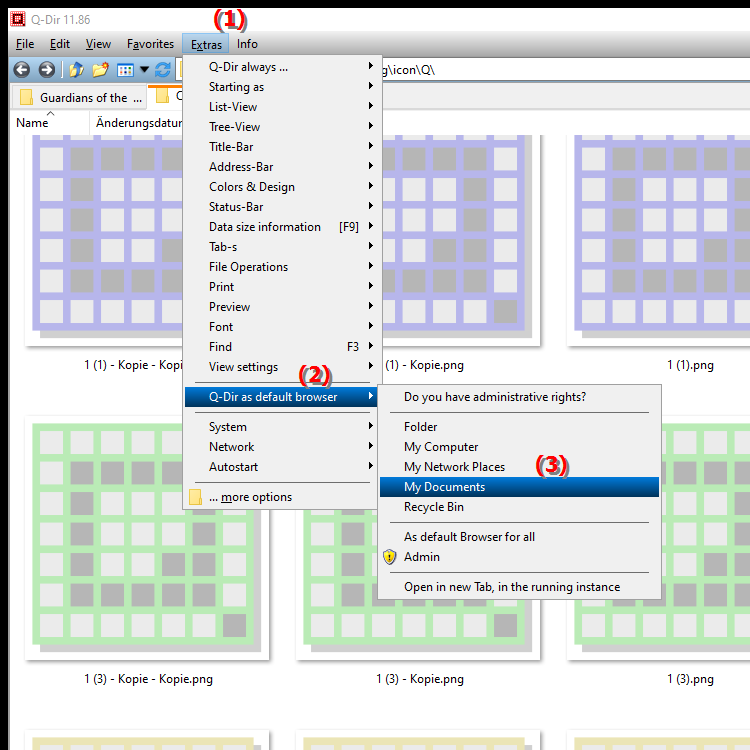Select the 1 (3) - Kopie - Kopie.png thumbnail

point(147,538)
